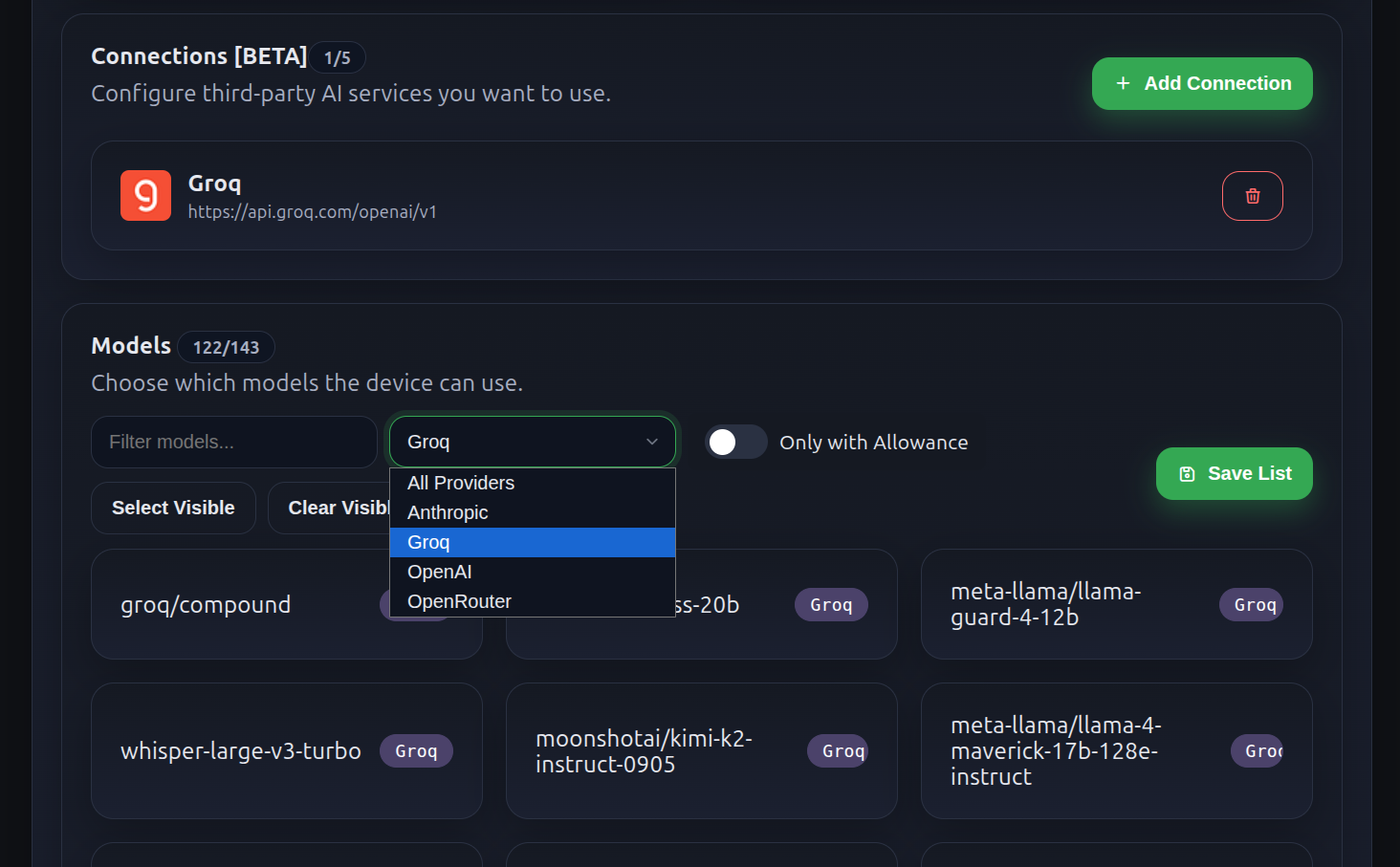Toggle the Only with Allowance switch

(736, 442)
